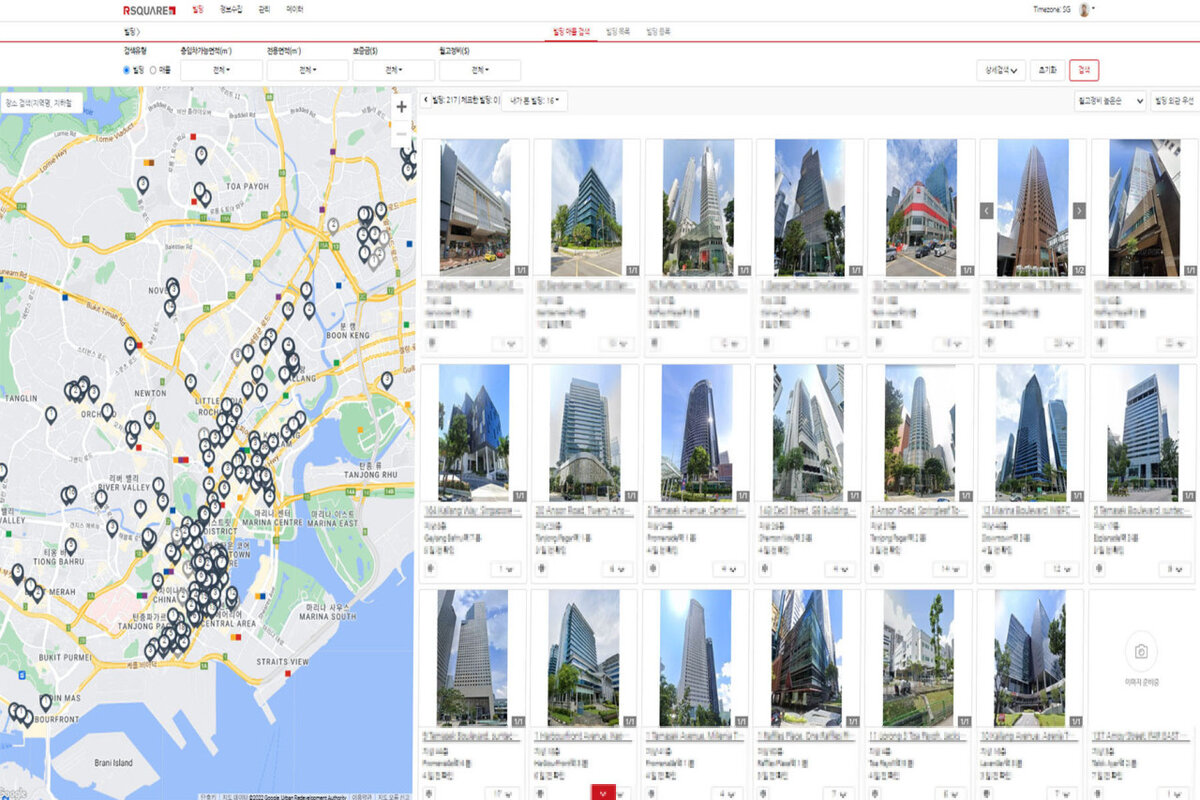This screenshot has width=1200, height=800.
Task: Open the 10 Kallang Avenue building photo
Action: pyautogui.click(x=1030, y=657)
